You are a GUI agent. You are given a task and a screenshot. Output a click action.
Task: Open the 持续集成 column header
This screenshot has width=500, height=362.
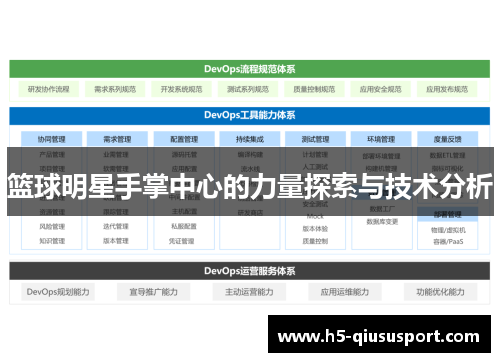pos(250,139)
